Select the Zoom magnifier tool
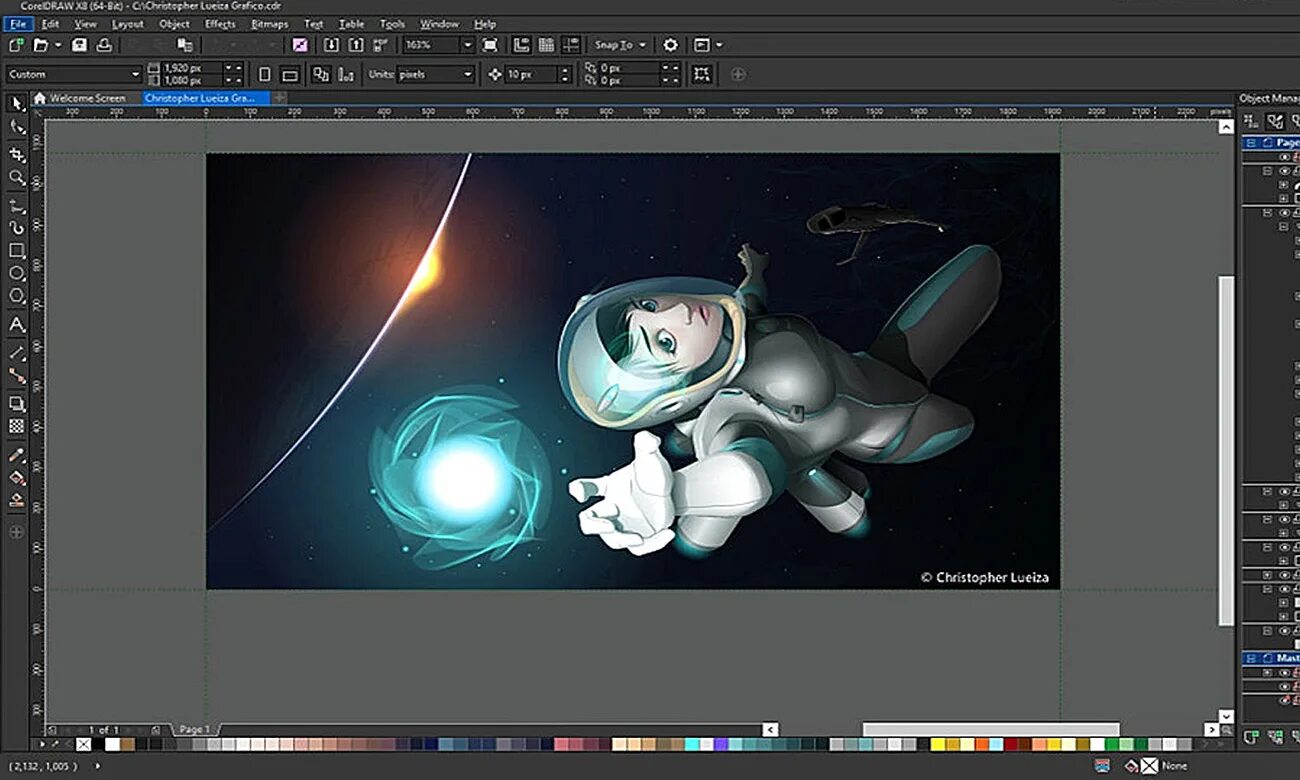 point(17,178)
